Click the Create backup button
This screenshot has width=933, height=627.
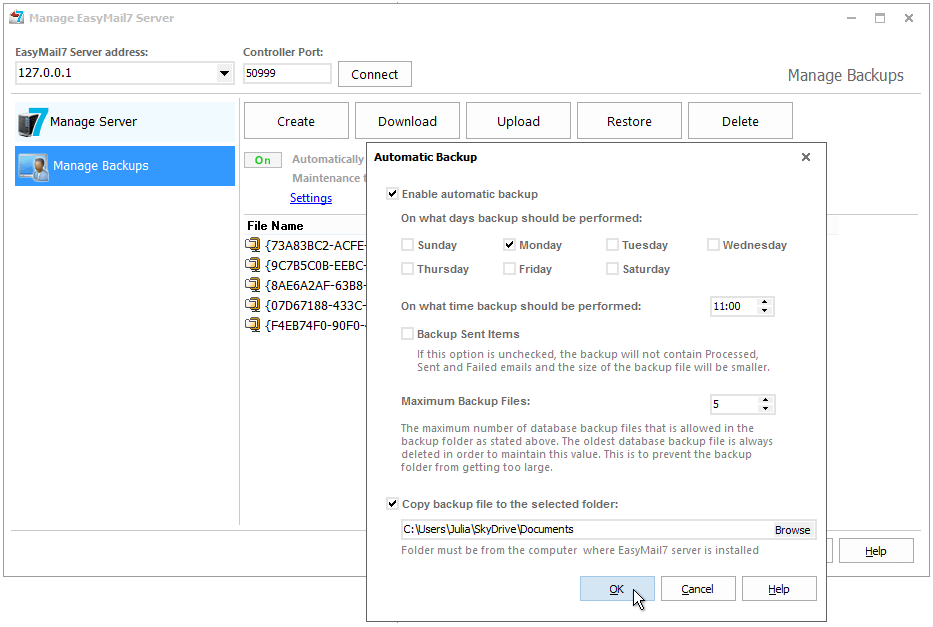pyautogui.click(x=296, y=121)
